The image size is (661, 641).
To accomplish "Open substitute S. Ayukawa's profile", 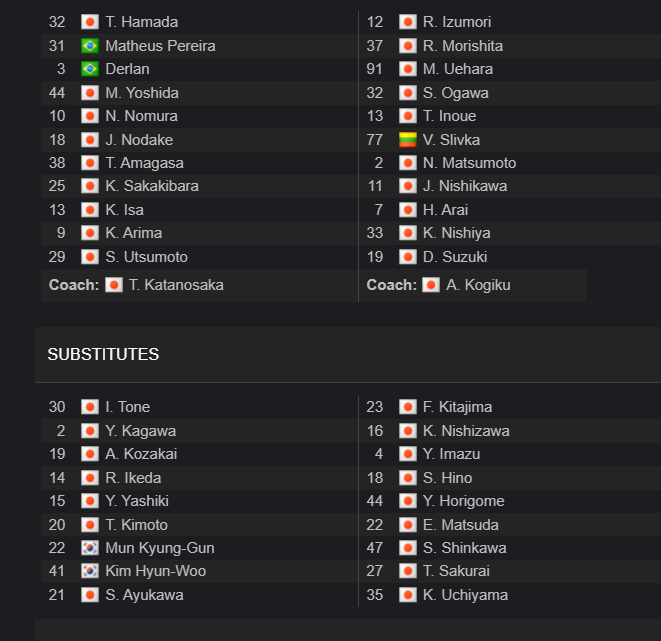I will [145, 595].
